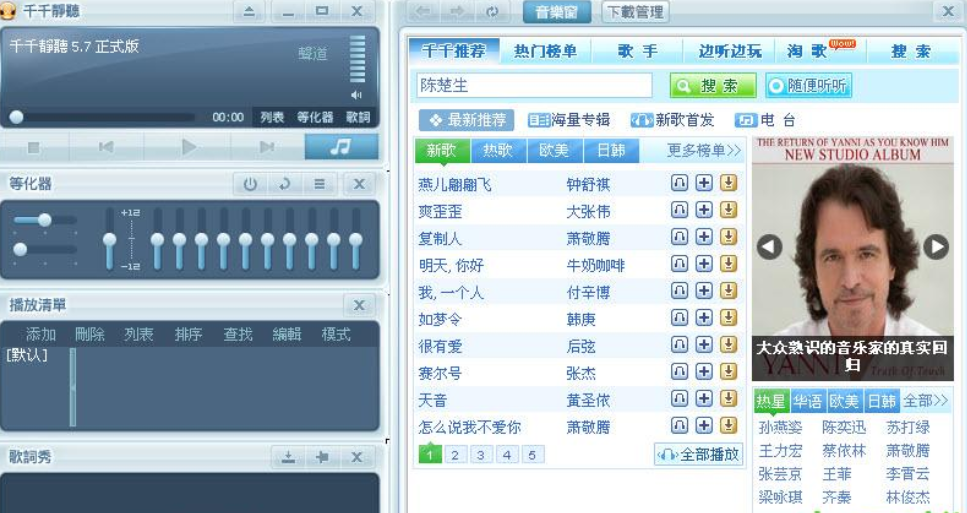Start playback with the play button
The width and height of the screenshot is (967, 513).
pyautogui.click(x=189, y=147)
